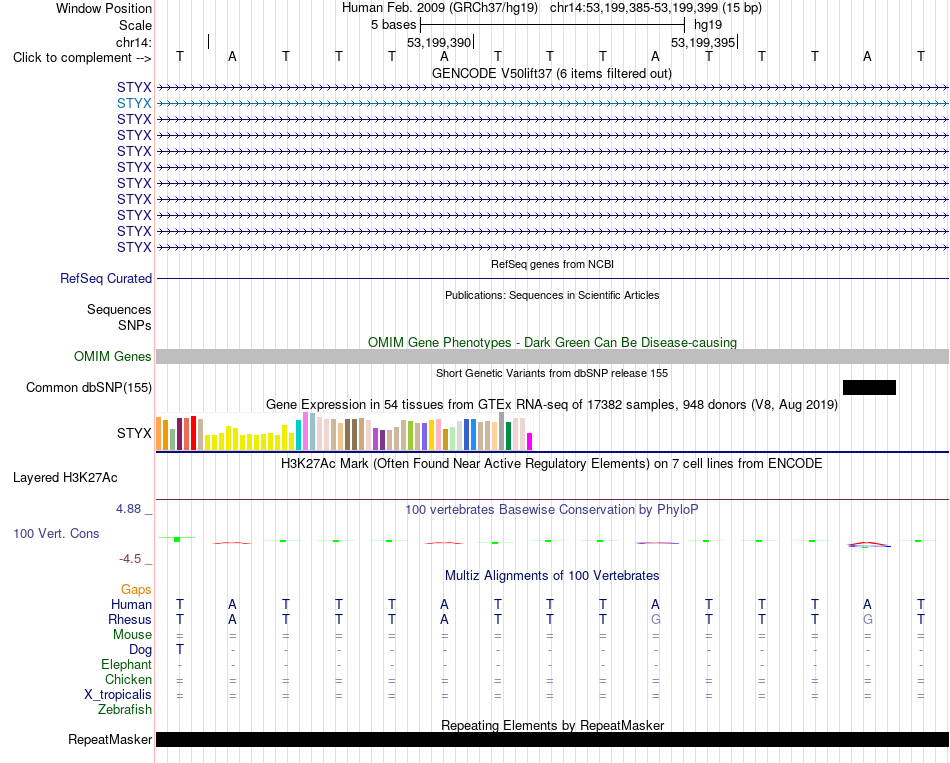
Task: Click the 53,199,390 ruler position
Action: coord(439,42)
